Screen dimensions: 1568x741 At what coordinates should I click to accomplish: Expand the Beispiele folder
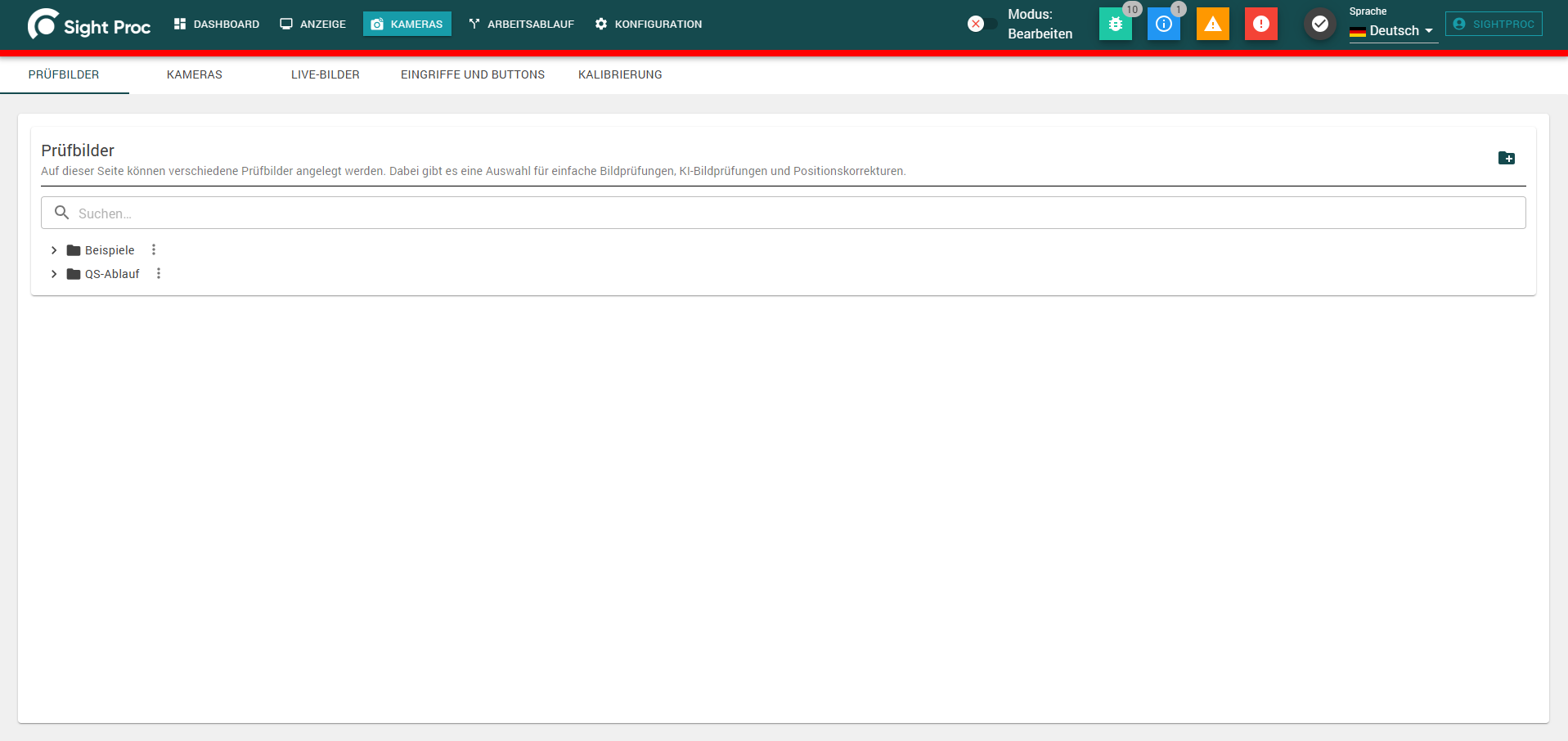click(54, 250)
